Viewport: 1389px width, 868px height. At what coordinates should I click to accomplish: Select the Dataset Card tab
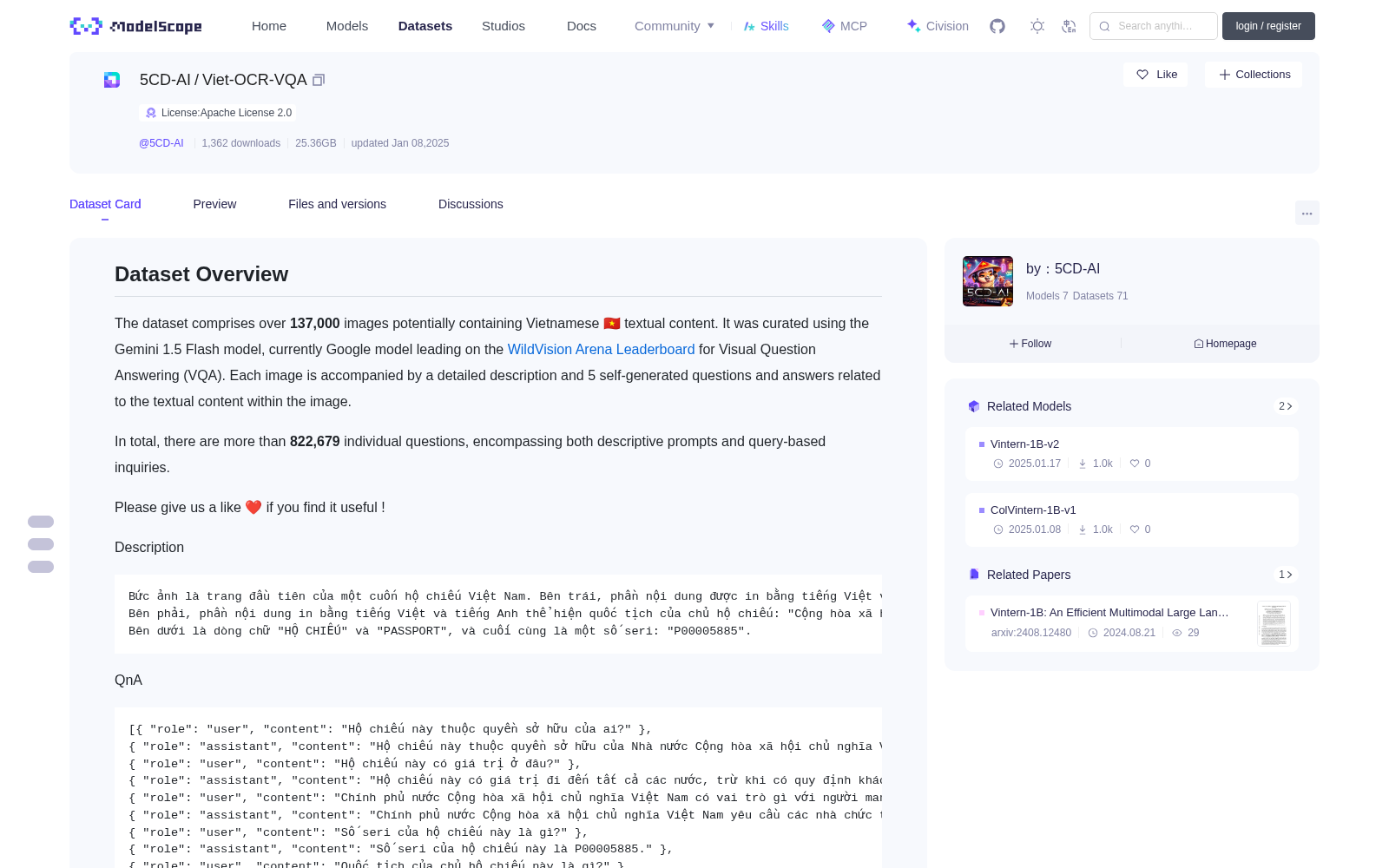(105, 204)
